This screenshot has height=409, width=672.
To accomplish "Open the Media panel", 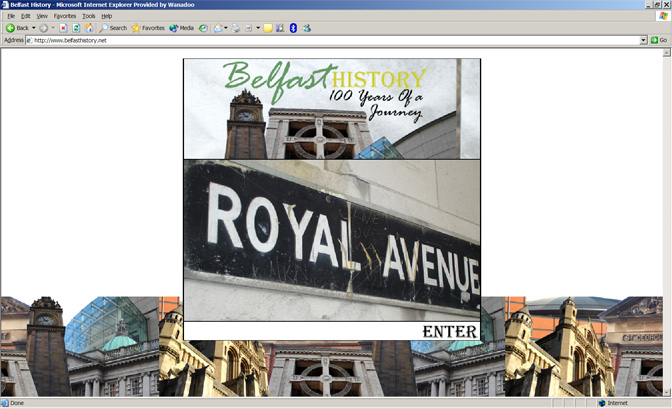I will [x=181, y=28].
